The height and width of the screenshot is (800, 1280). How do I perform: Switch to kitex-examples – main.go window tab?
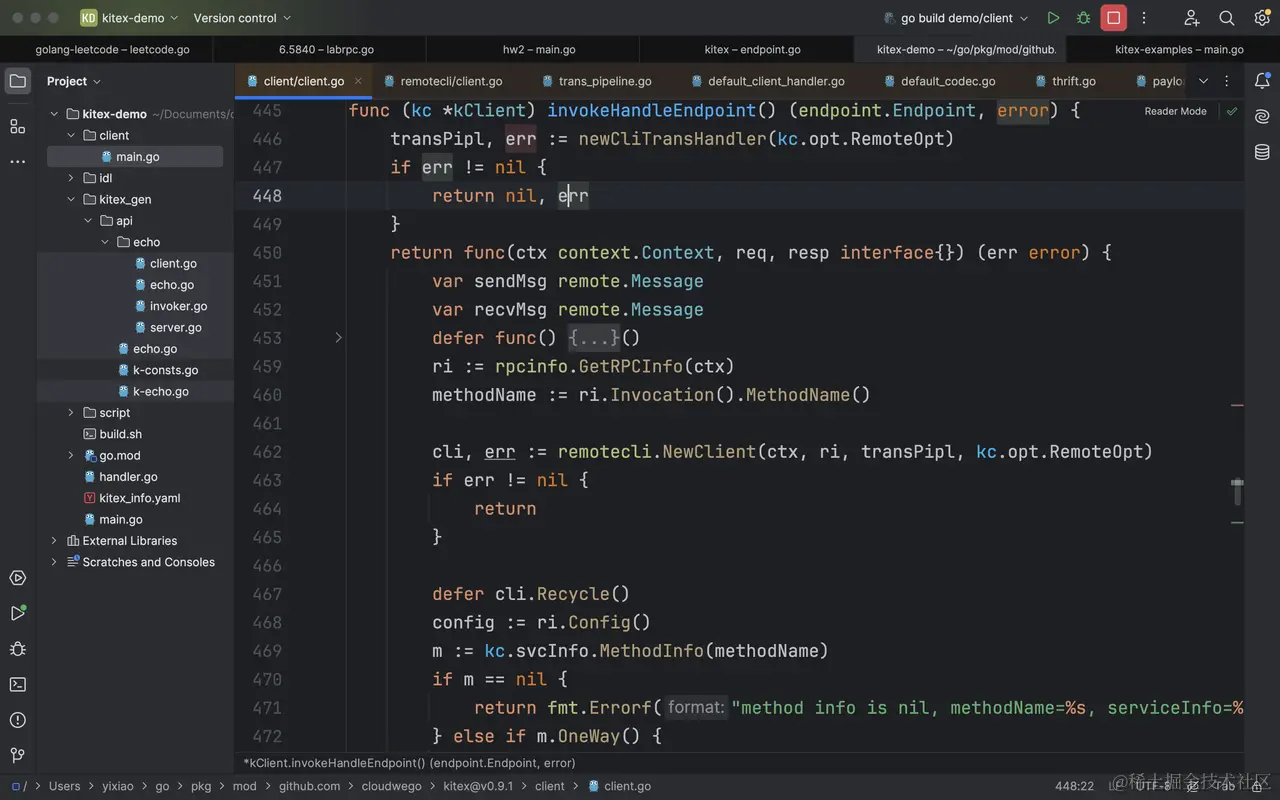click(x=1179, y=49)
